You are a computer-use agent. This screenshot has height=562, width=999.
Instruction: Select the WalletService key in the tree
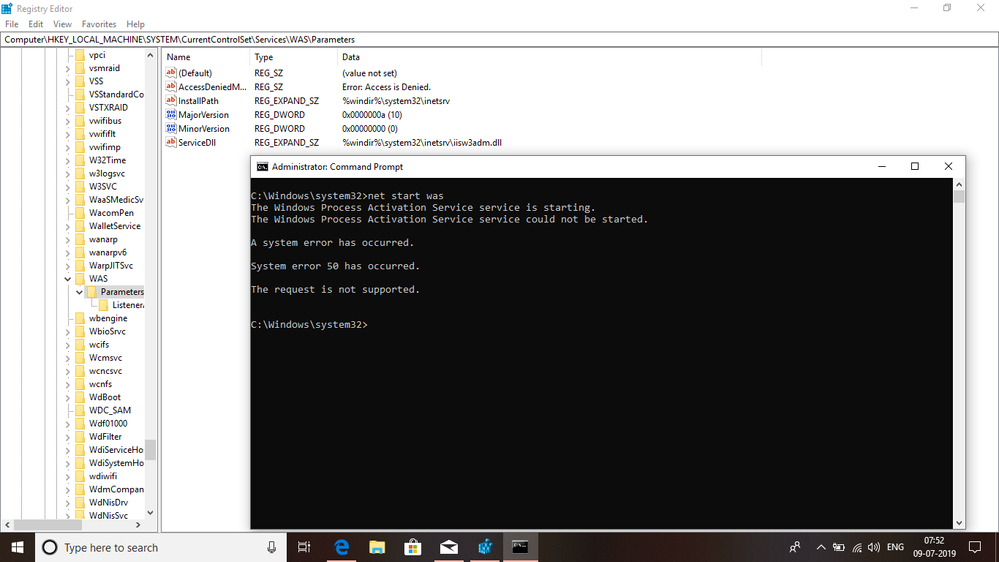pyautogui.click(x=114, y=226)
